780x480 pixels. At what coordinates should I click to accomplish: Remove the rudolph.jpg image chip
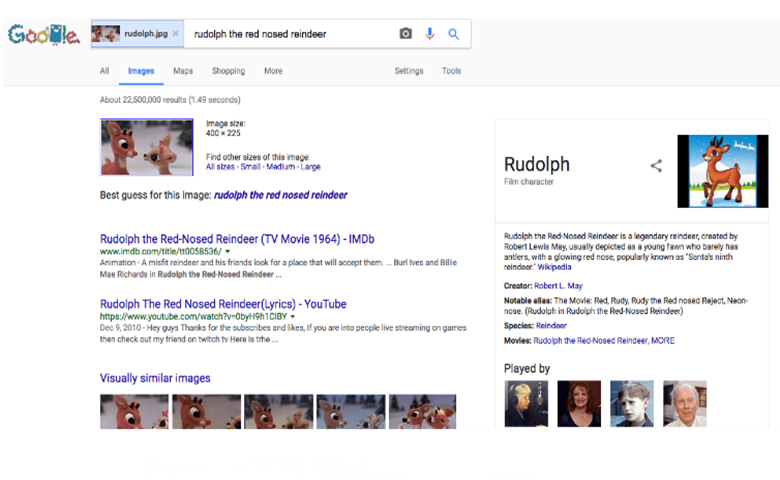click(x=175, y=34)
